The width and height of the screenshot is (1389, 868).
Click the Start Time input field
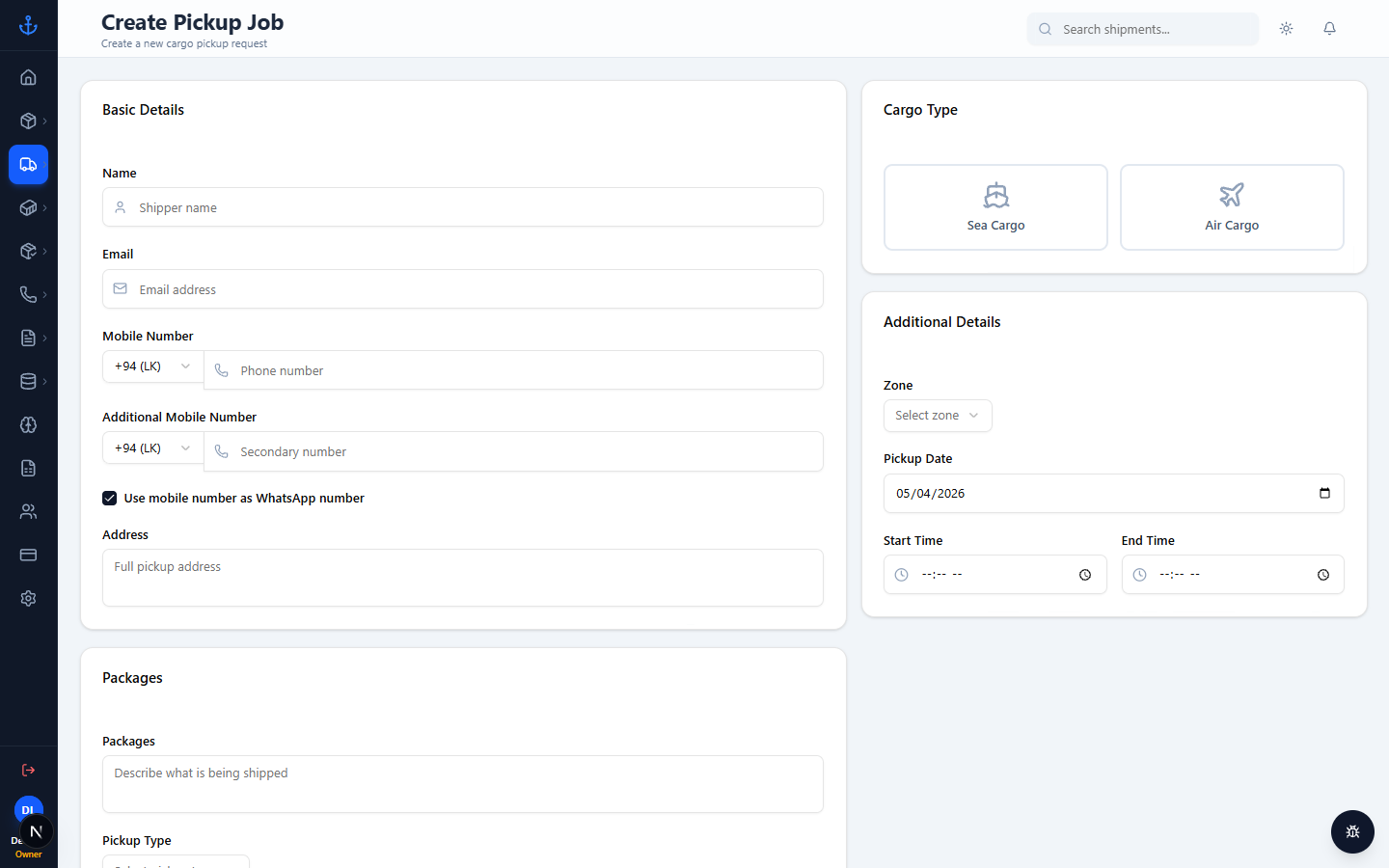(995, 575)
